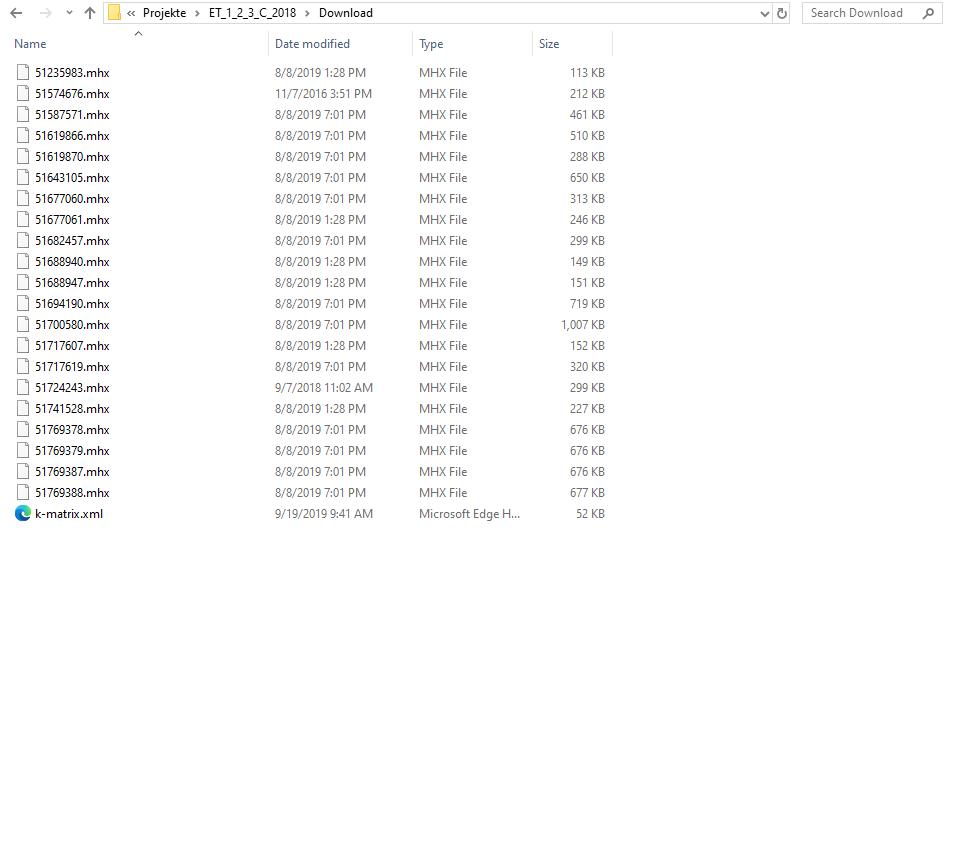Open the recent locations dropdown arrow
This screenshot has width=956, height=846.
[x=69, y=13]
